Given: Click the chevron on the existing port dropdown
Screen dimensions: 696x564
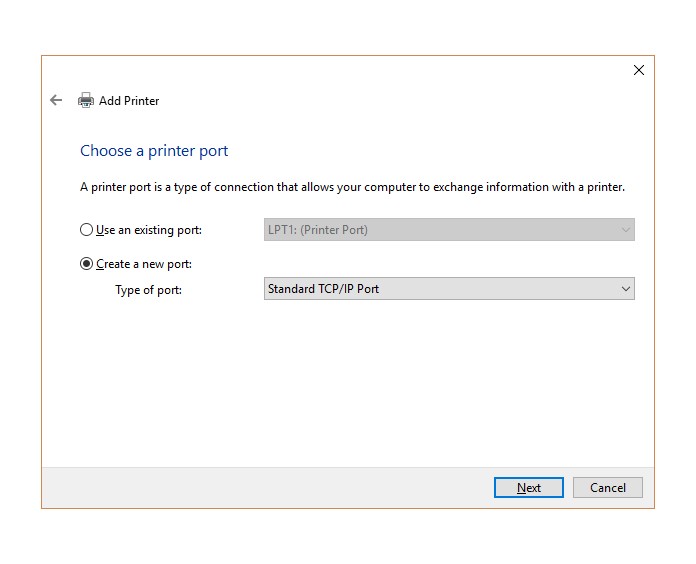Looking at the screenshot, I should click(x=626, y=230).
